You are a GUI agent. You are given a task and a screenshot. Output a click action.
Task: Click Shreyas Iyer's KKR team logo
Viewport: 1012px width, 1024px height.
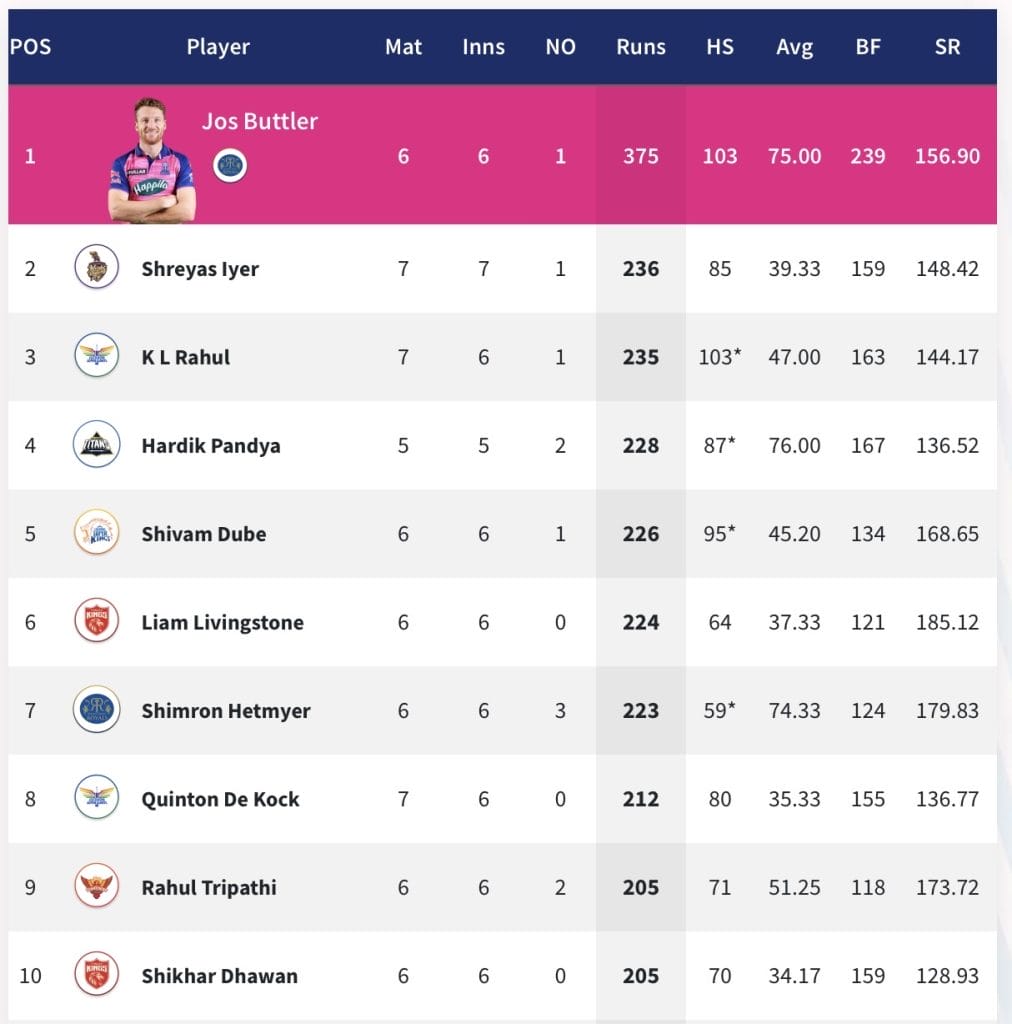[x=96, y=268]
